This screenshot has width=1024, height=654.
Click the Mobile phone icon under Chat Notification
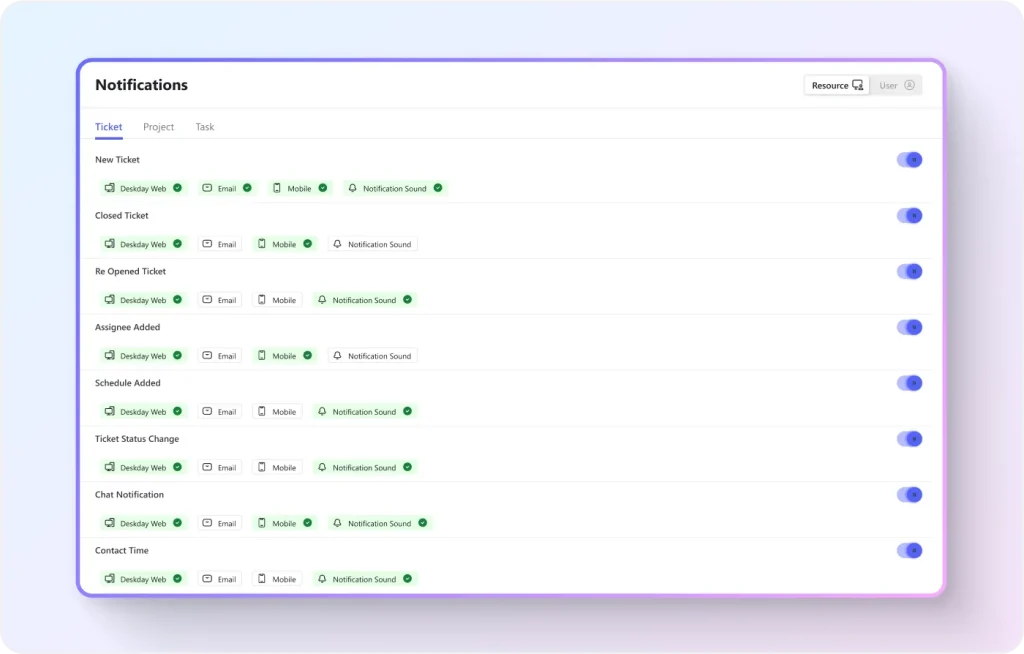tap(262, 523)
